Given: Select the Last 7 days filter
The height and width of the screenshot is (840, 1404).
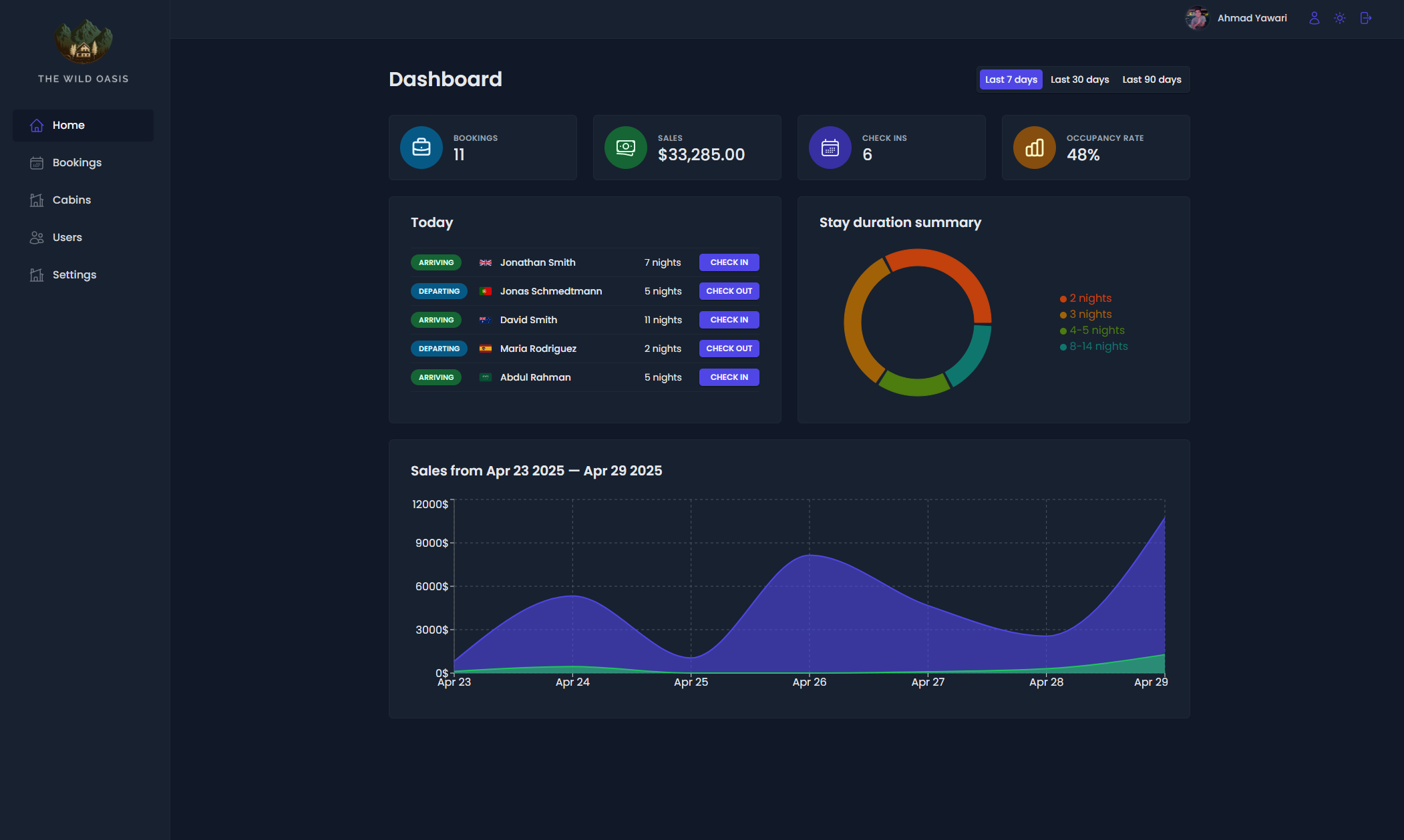Looking at the screenshot, I should pos(1011,79).
